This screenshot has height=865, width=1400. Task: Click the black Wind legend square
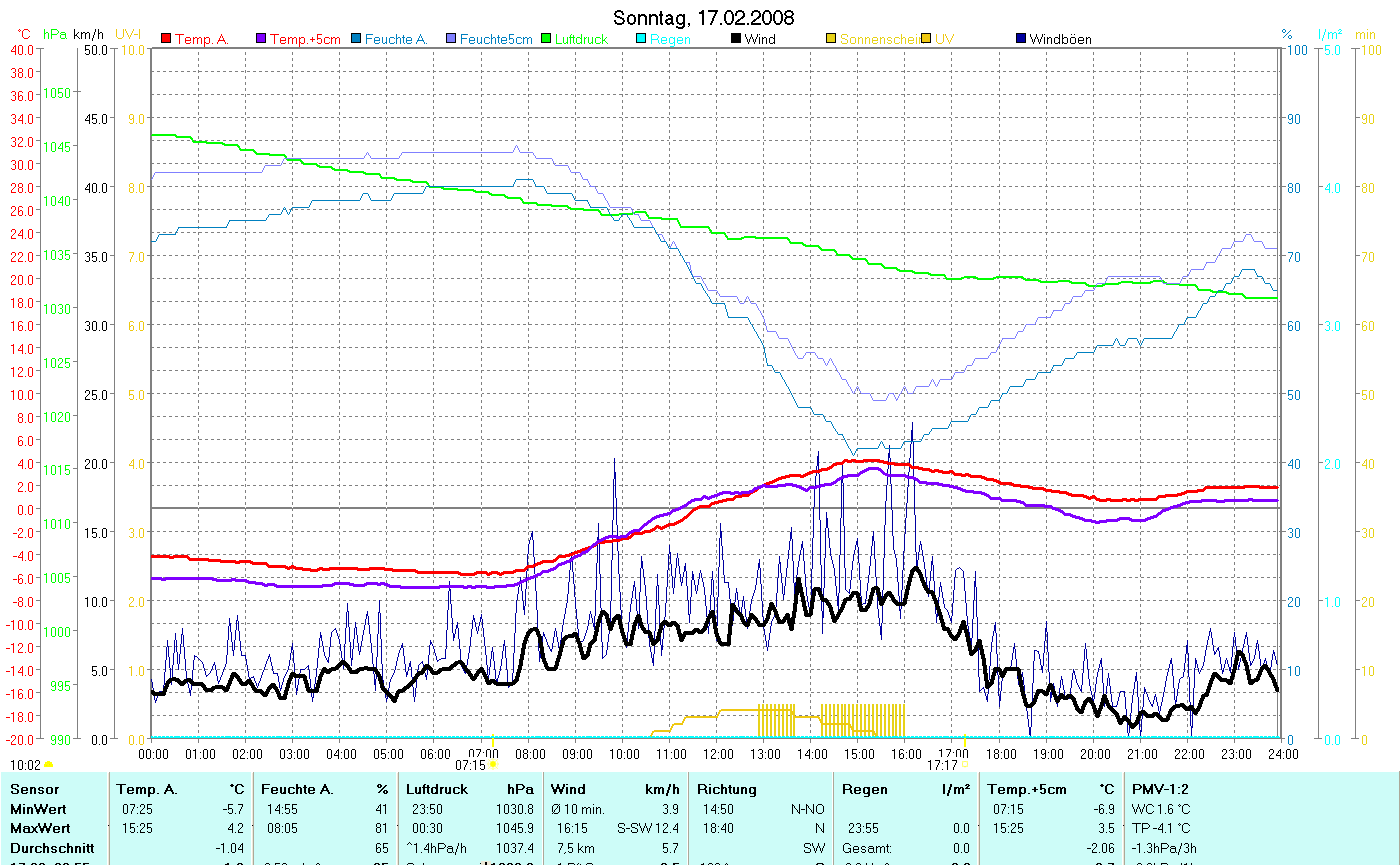(x=736, y=39)
